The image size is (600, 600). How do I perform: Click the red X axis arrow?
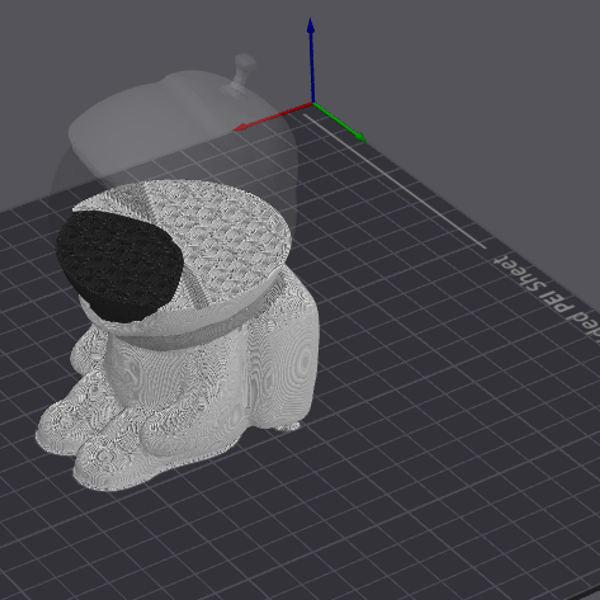[x=272, y=117]
